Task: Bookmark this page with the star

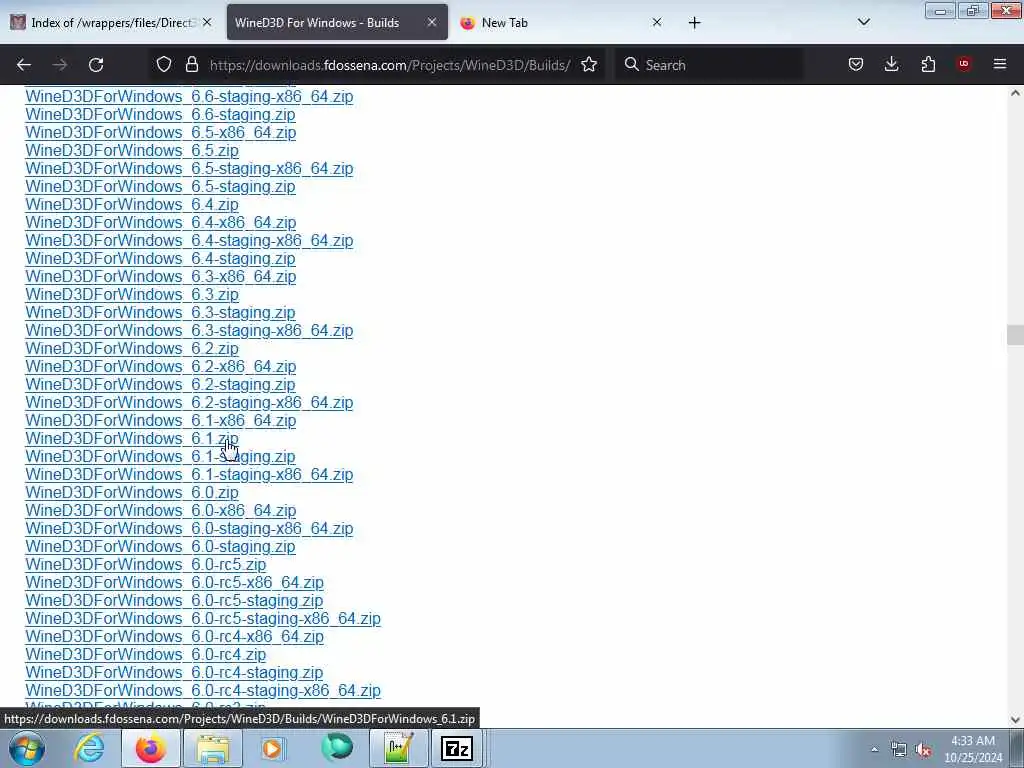Action: point(589,64)
